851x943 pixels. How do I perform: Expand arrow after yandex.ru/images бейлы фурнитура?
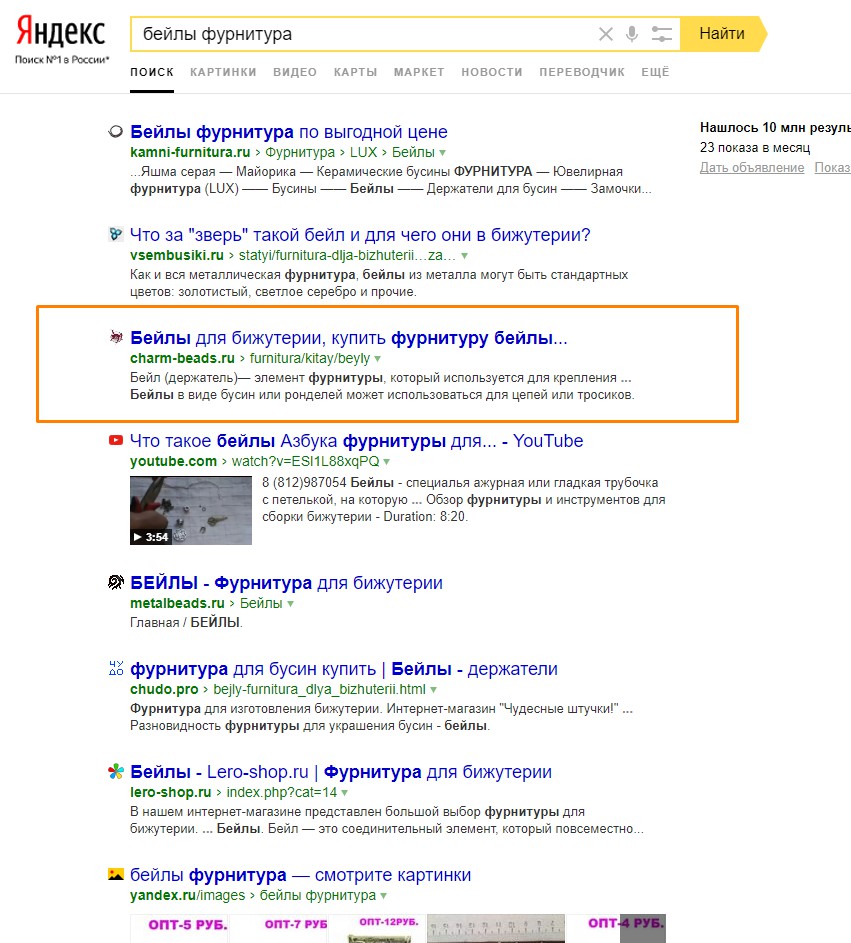[x=384, y=896]
